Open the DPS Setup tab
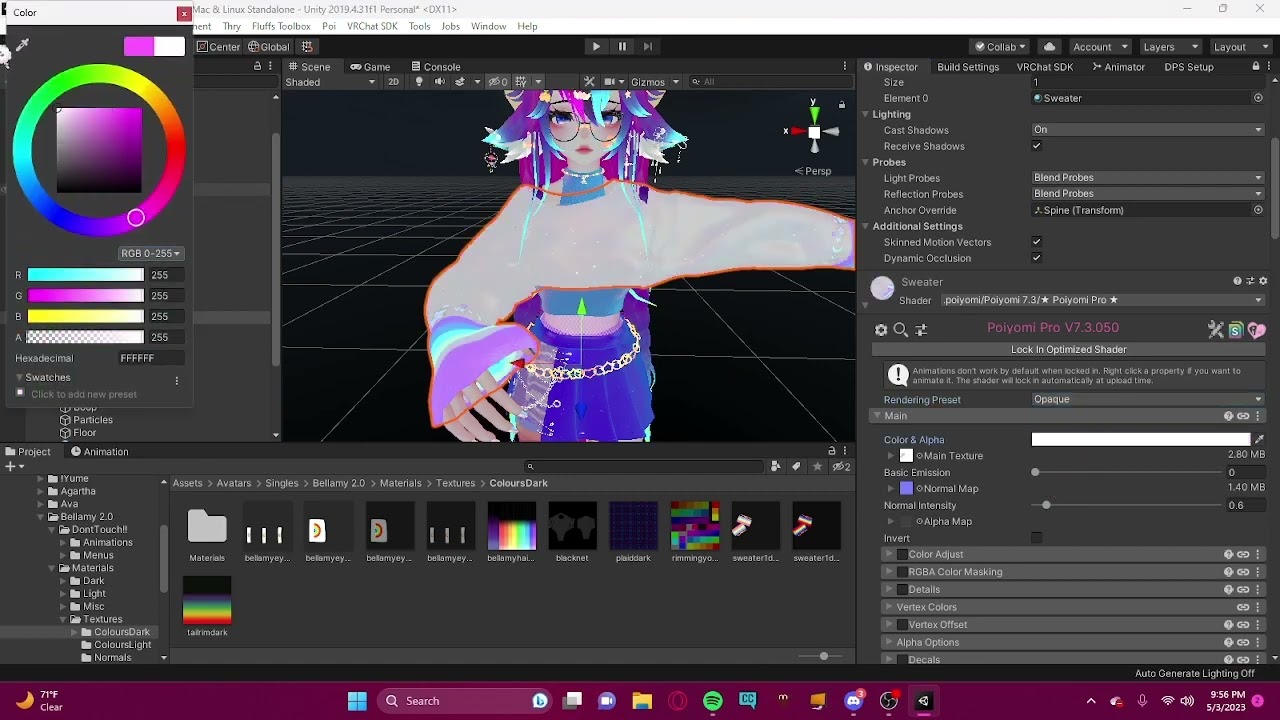The width and height of the screenshot is (1280, 720). (x=1189, y=67)
